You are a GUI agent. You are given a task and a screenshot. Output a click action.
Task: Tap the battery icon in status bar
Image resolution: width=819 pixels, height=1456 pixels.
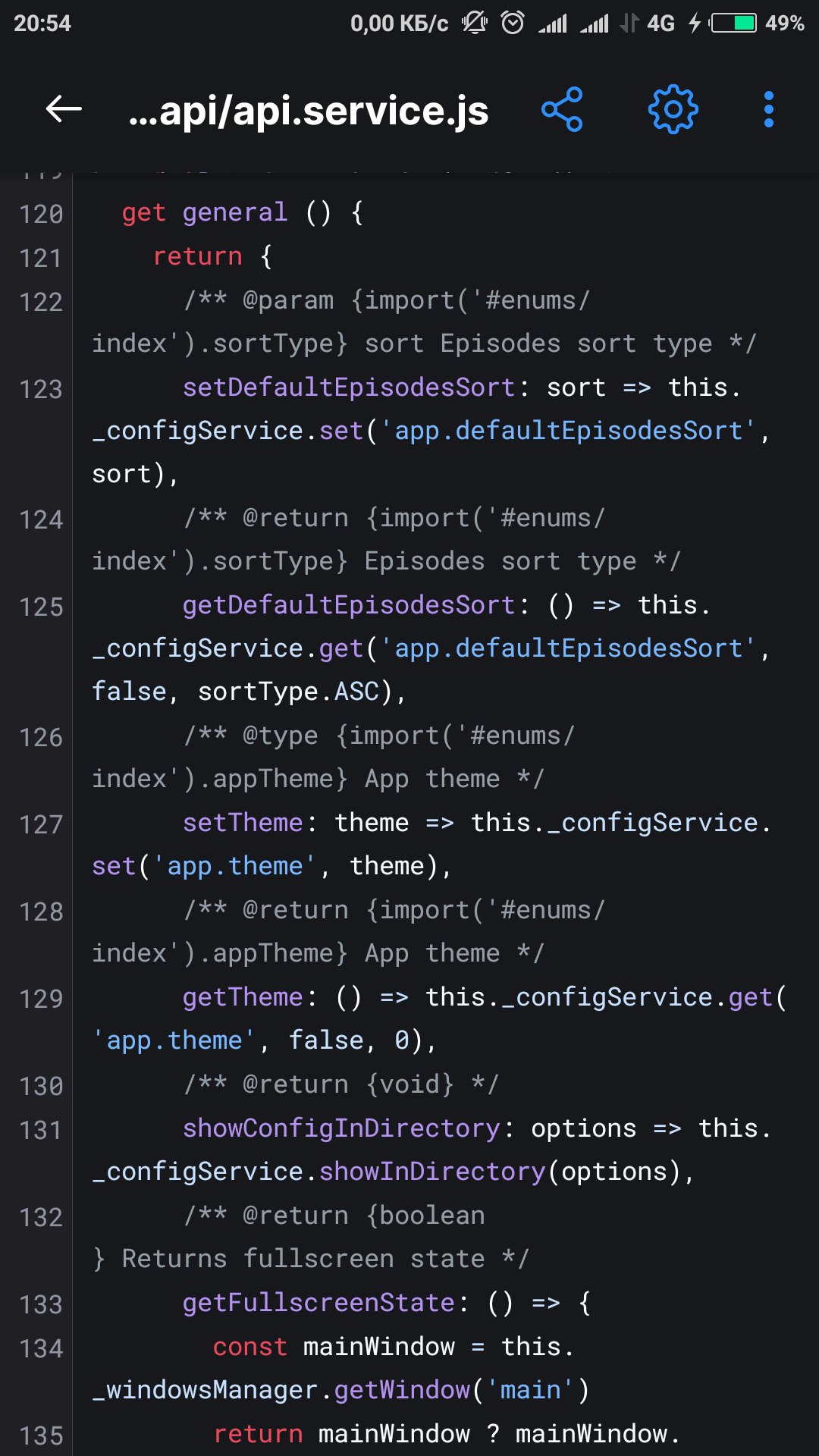733,24
